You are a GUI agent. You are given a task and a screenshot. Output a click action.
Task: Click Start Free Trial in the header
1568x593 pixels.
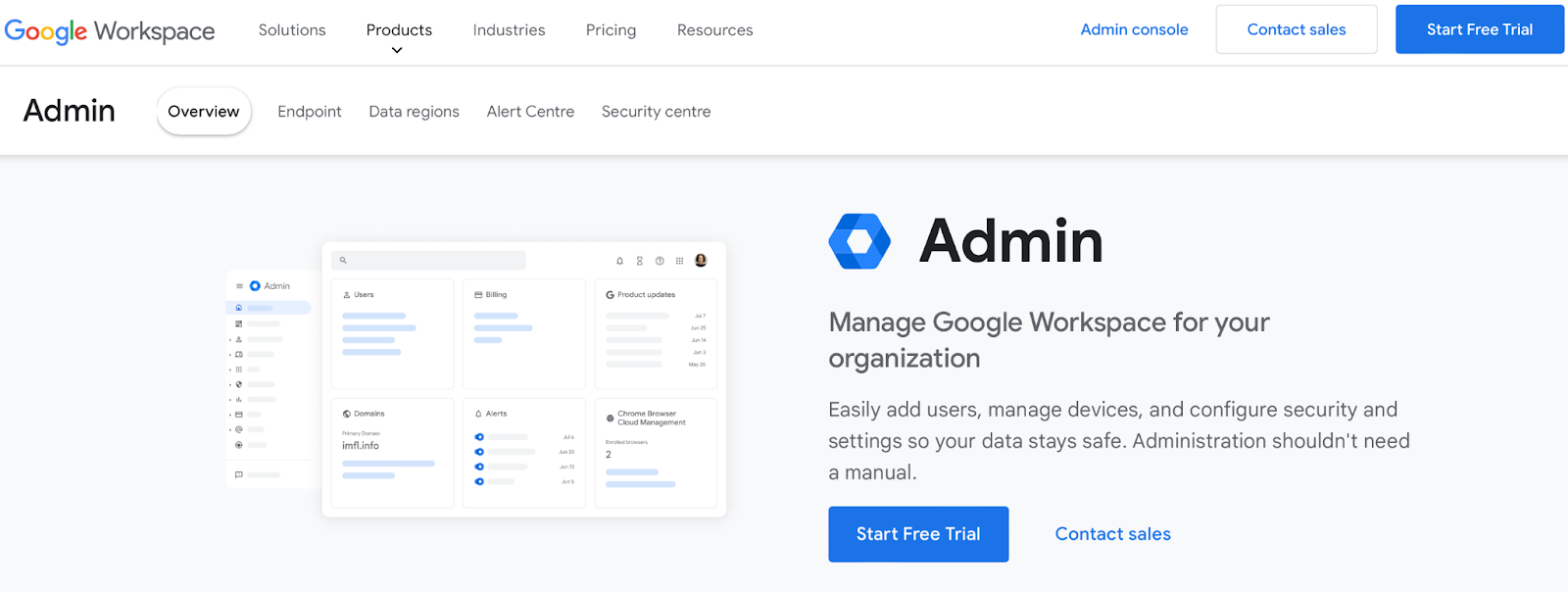1480,29
